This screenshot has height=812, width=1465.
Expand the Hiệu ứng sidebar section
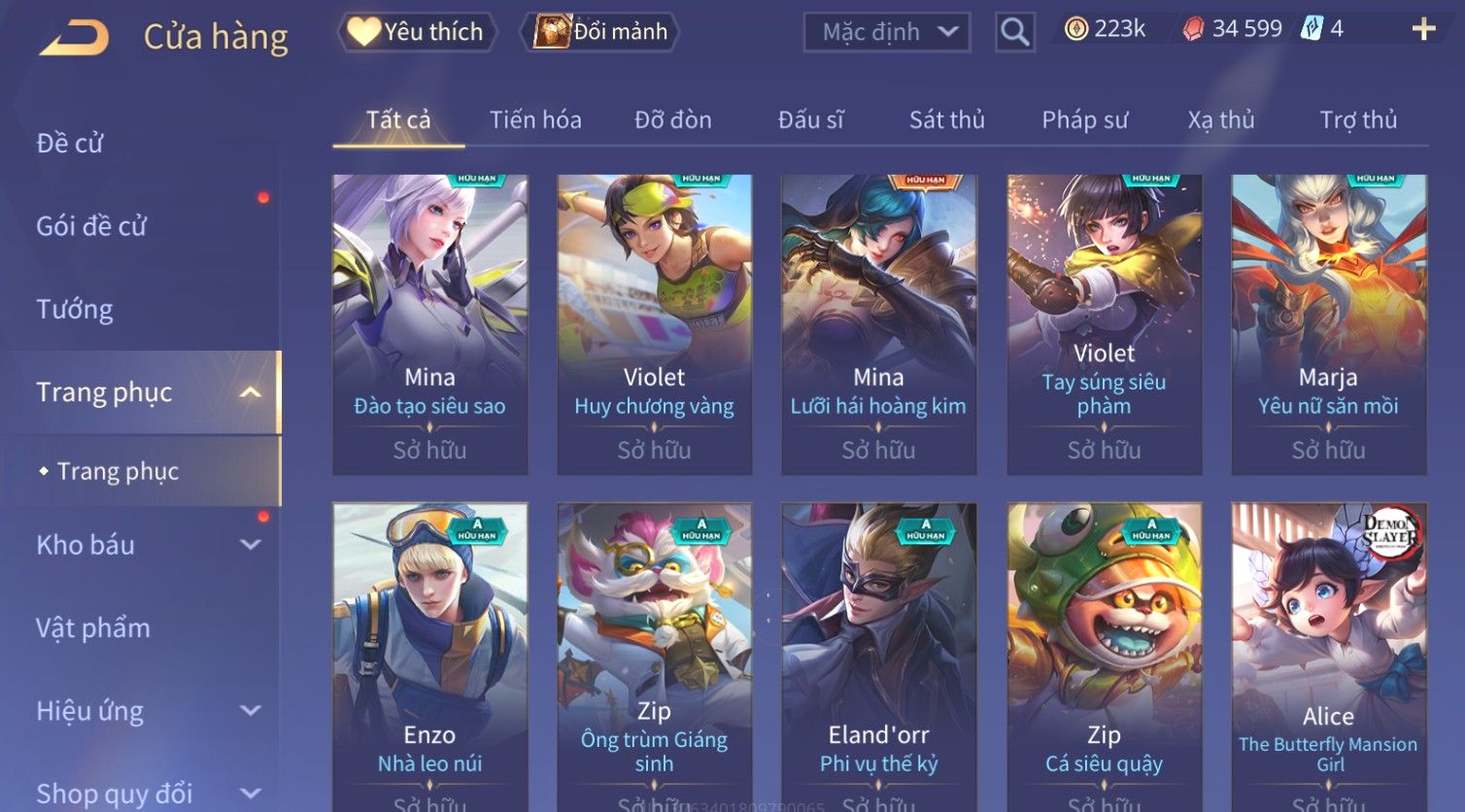[250, 711]
